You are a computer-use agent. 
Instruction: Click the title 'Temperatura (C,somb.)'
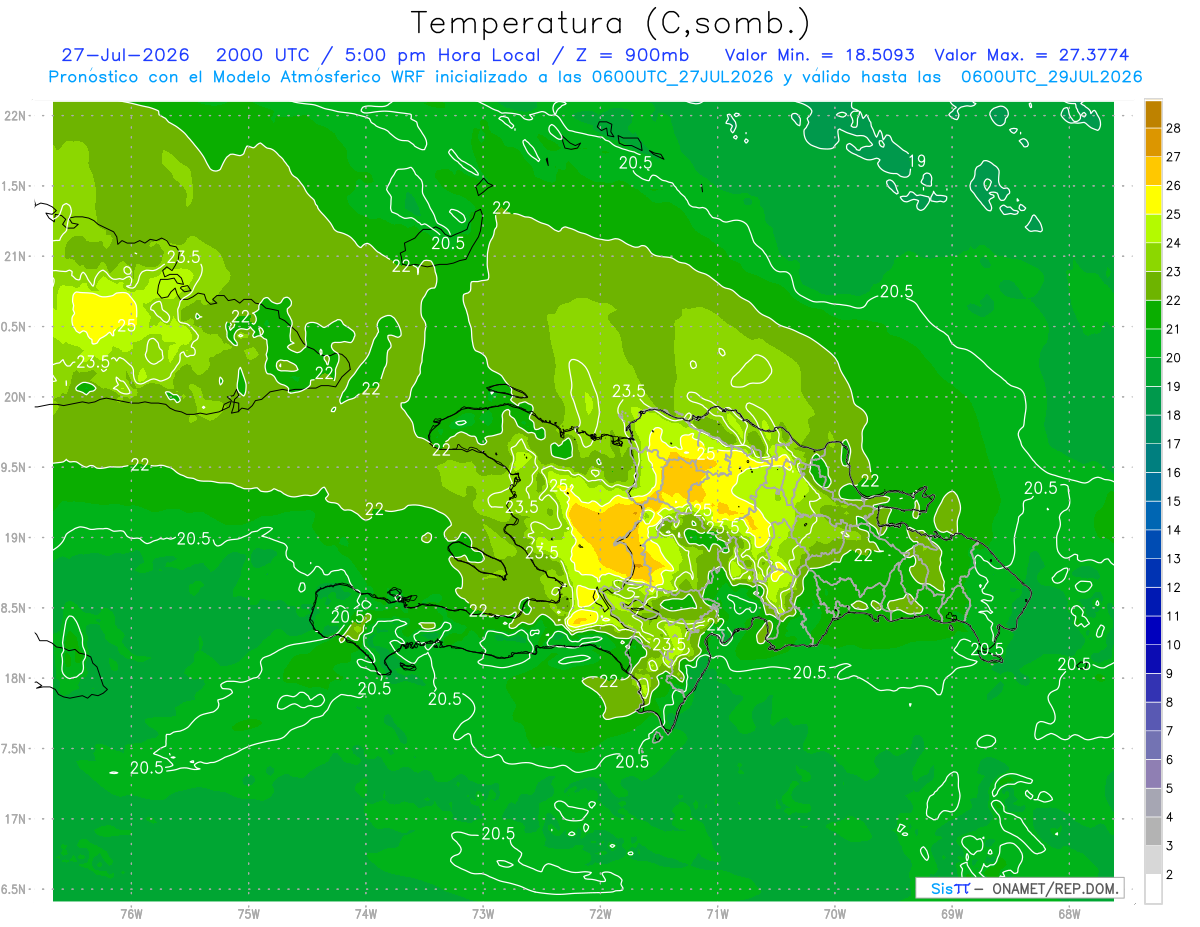611,23
